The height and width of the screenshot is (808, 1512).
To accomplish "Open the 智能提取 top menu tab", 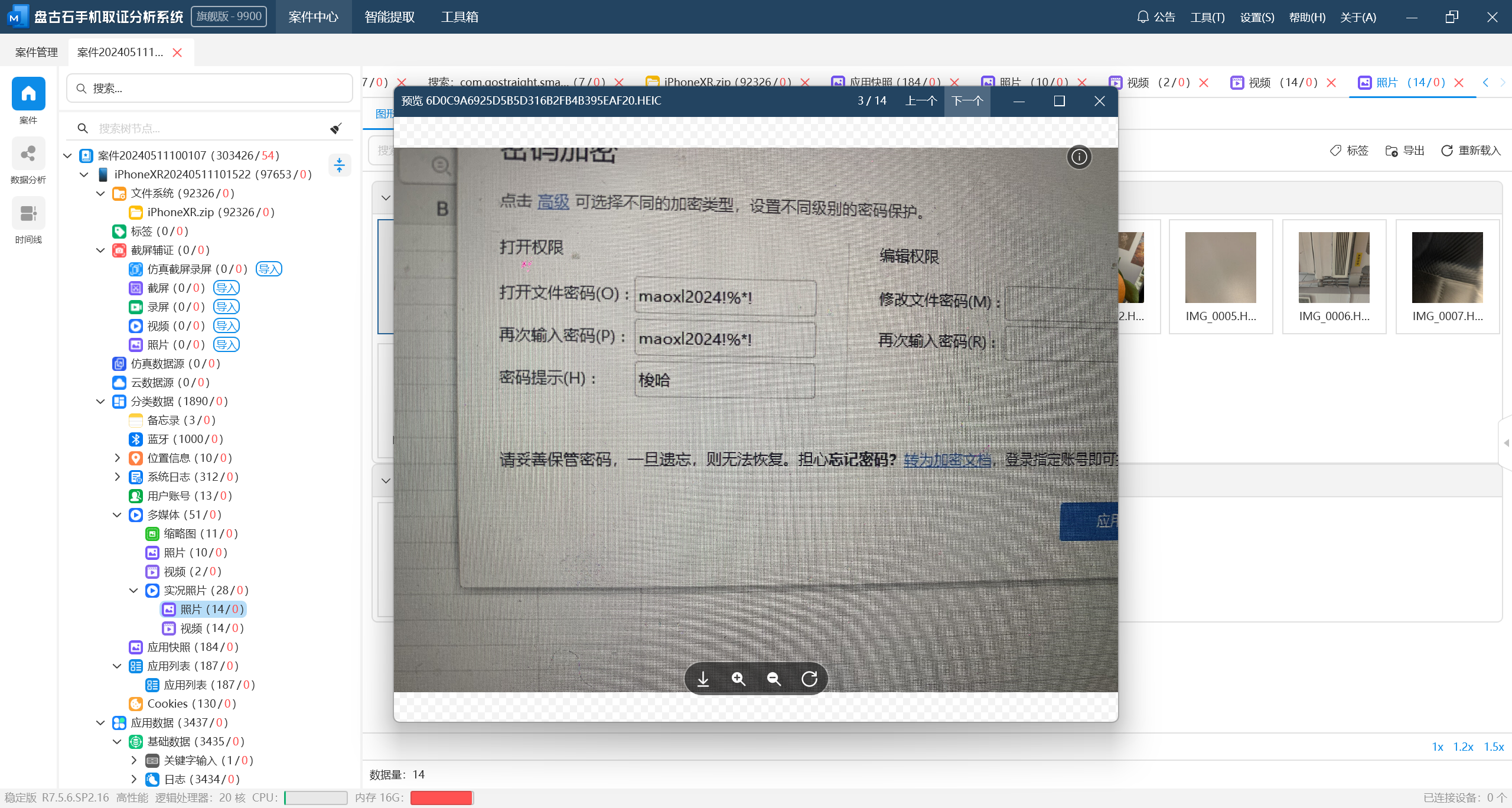I will (x=389, y=17).
